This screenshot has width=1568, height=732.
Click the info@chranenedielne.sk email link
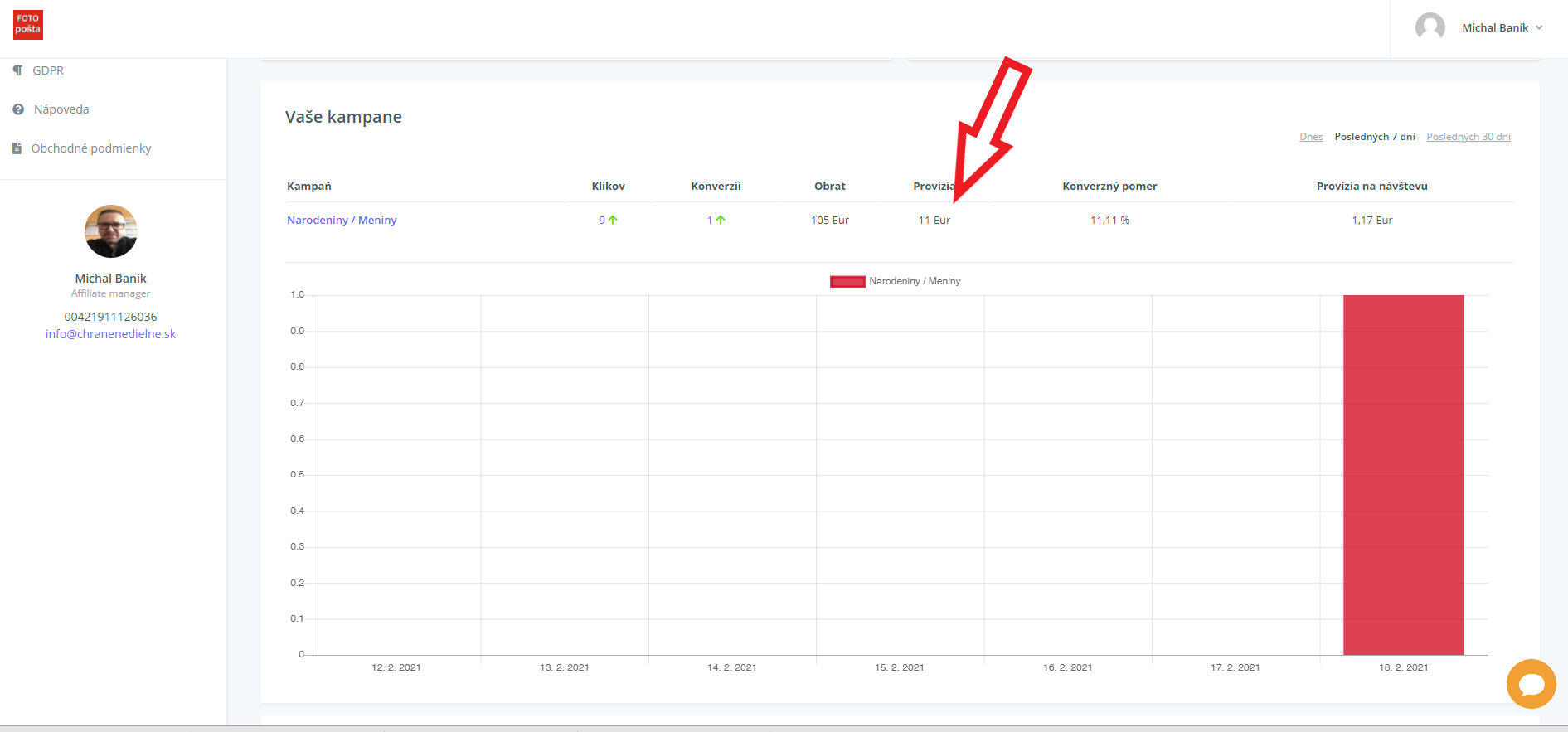pos(110,334)
